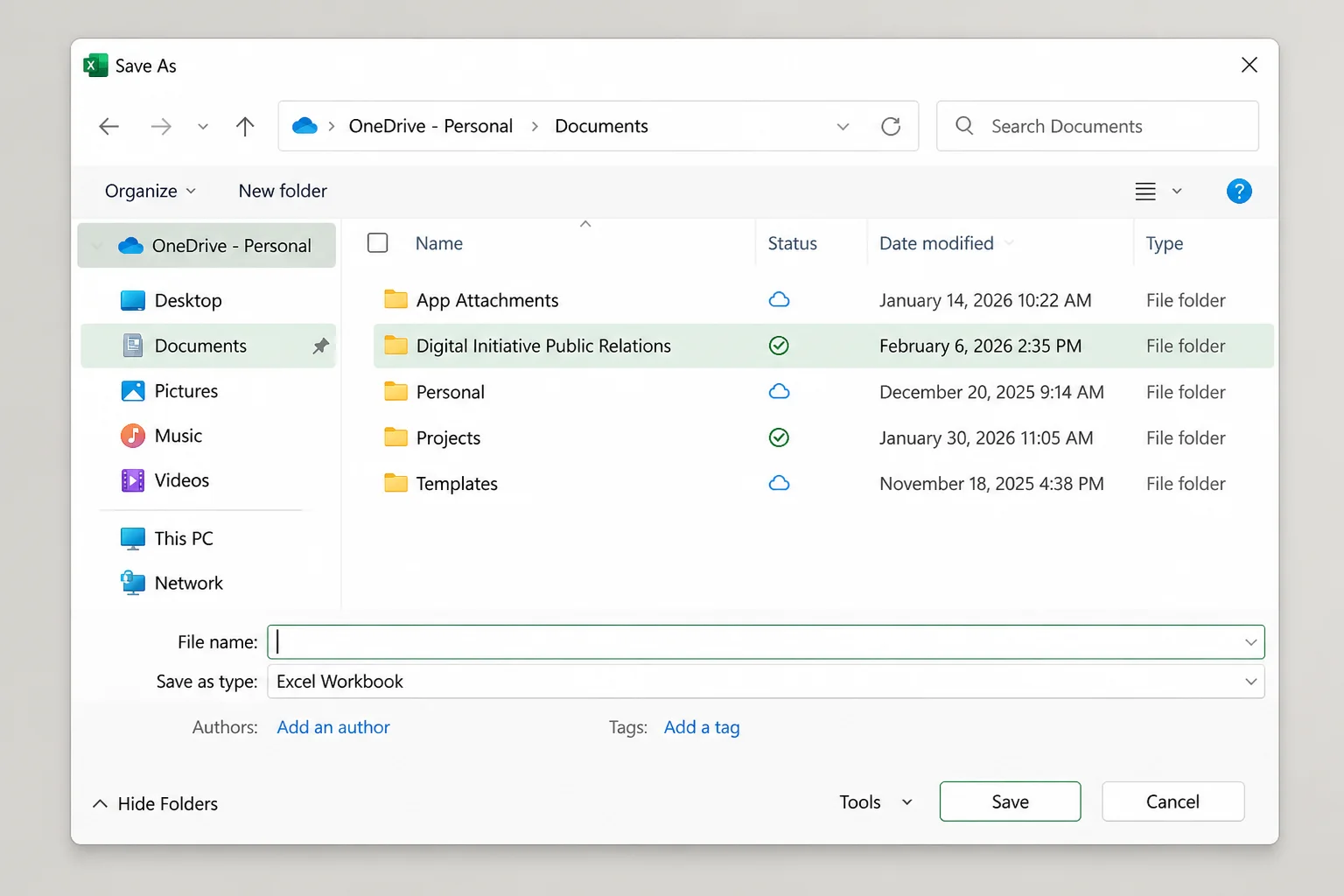The height and width of the screenshot is (896, 1344).
Task: Toggle the select-all checkbox in header
Action: point(378,242)
